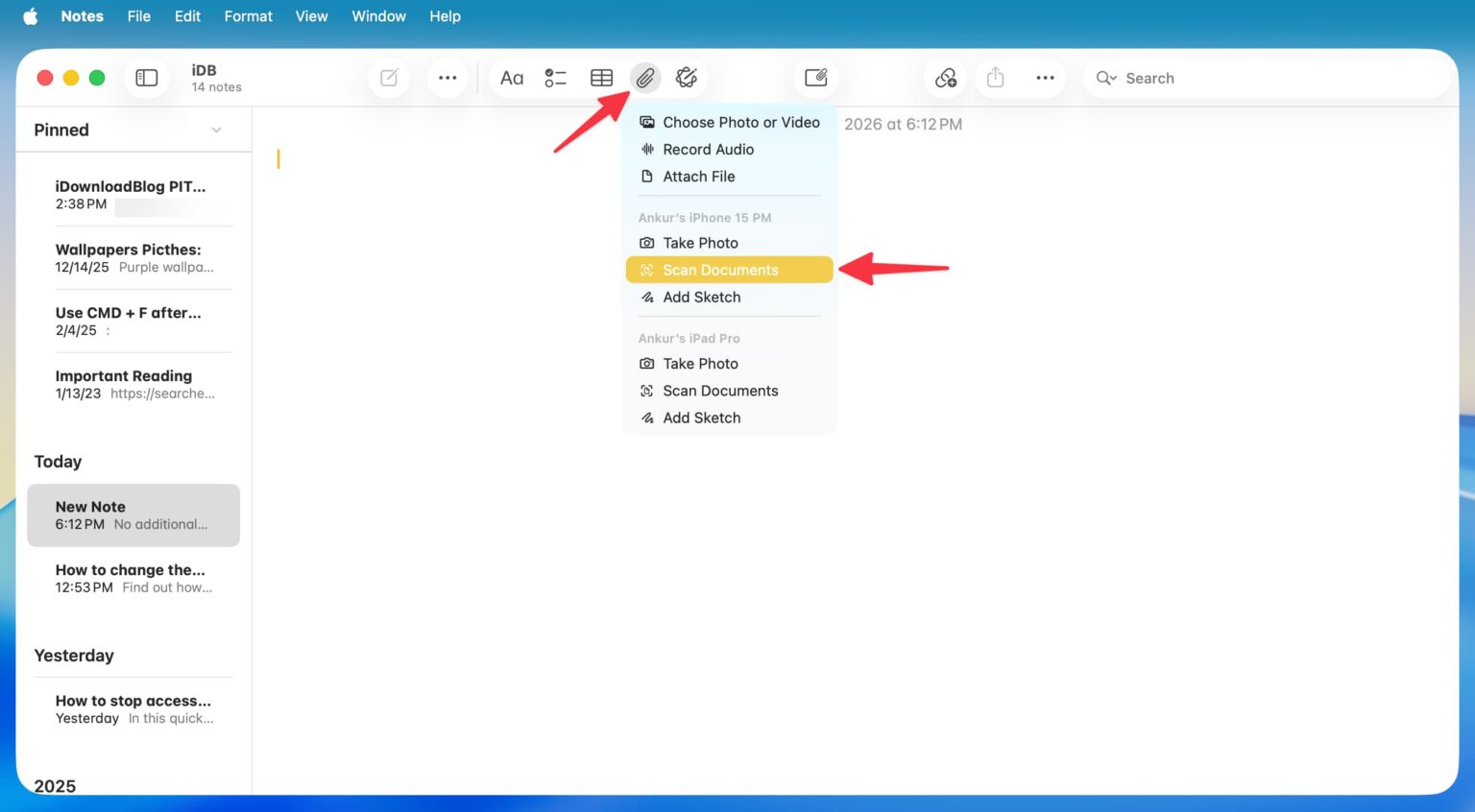This screenshot has width=1475, height=812.
Task: Open the Apple menu
Action: point(31,16)
